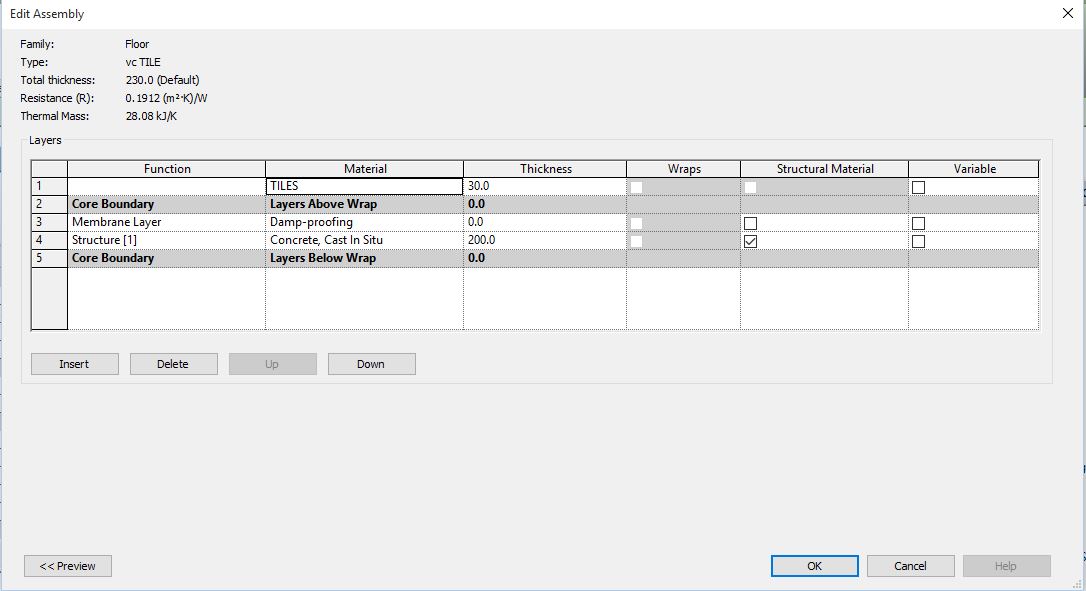Toggle Structural Material checkbox for Membrane Layer
This screenshot has width=1086, height=591.
click(x=750, y=223)
